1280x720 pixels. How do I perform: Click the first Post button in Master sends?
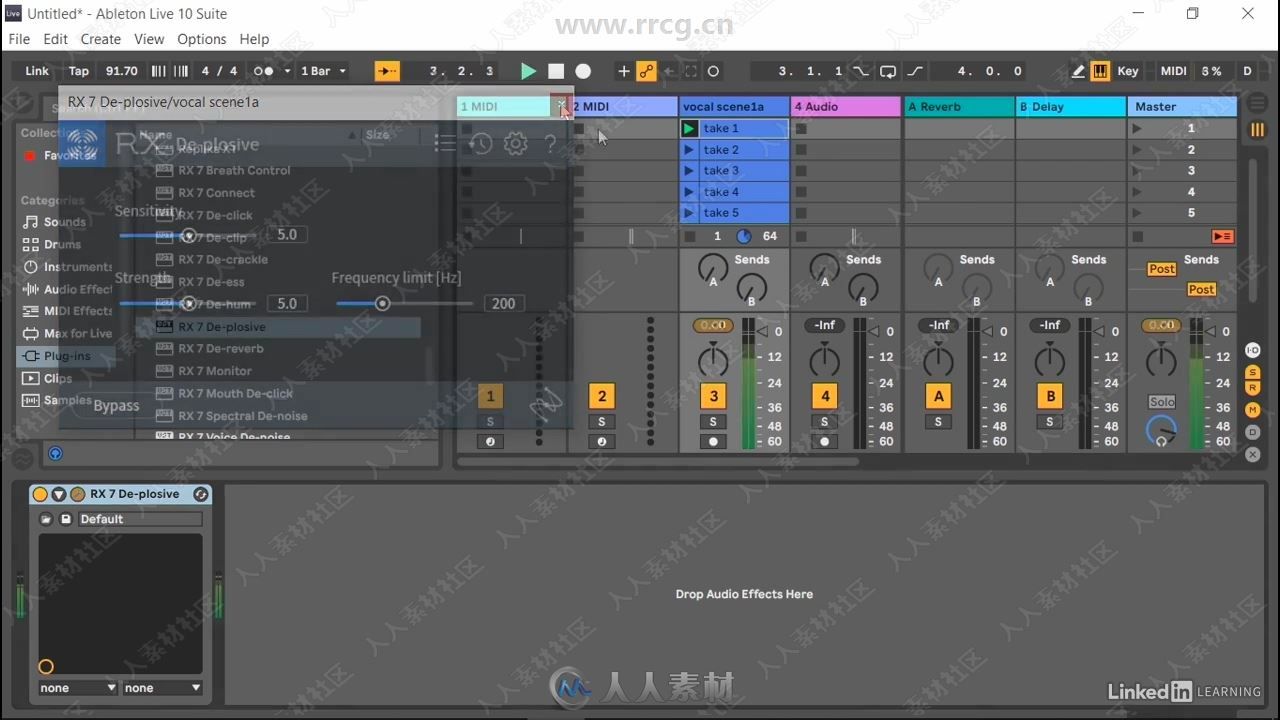click(x=1162, y=269)
